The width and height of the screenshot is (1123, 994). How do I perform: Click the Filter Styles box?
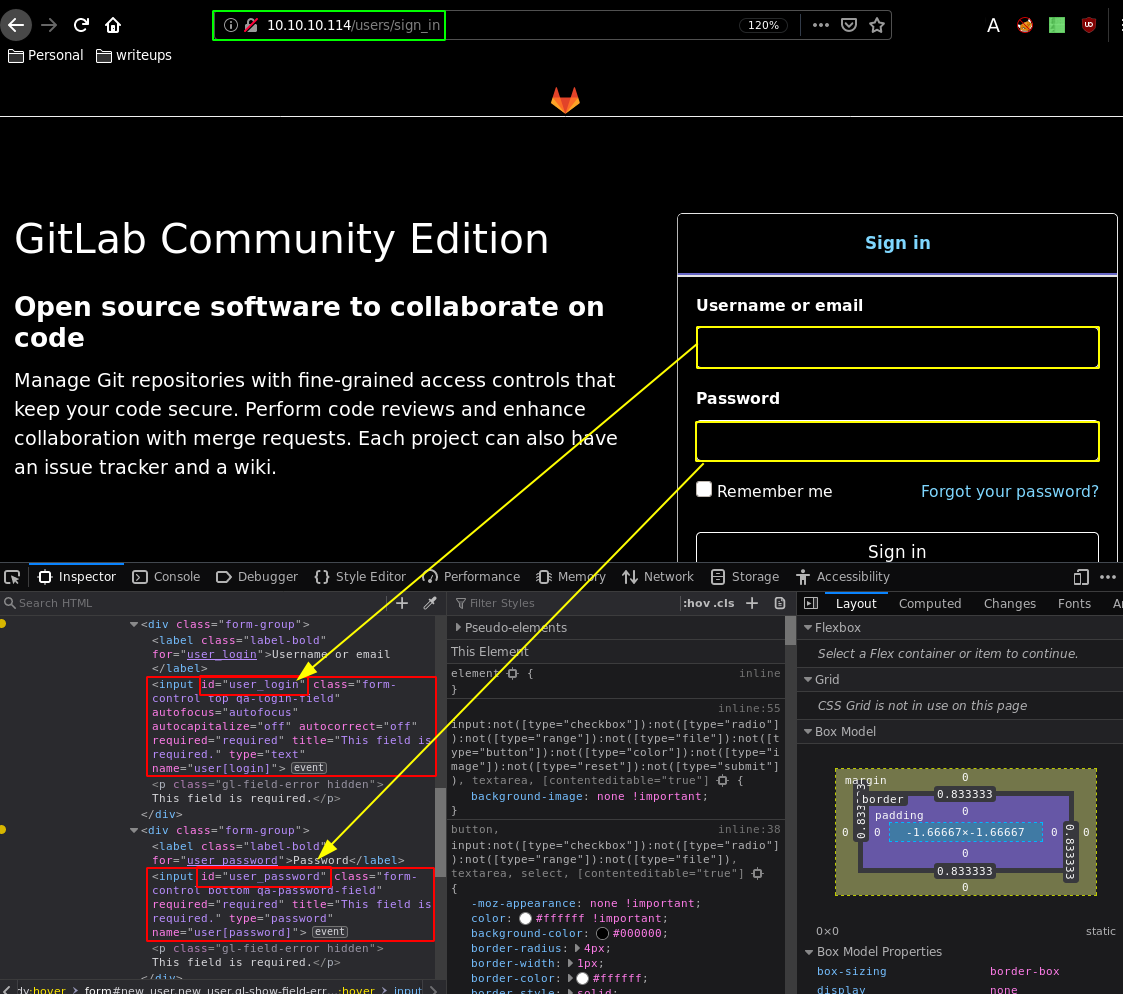(x=566, y=603)
